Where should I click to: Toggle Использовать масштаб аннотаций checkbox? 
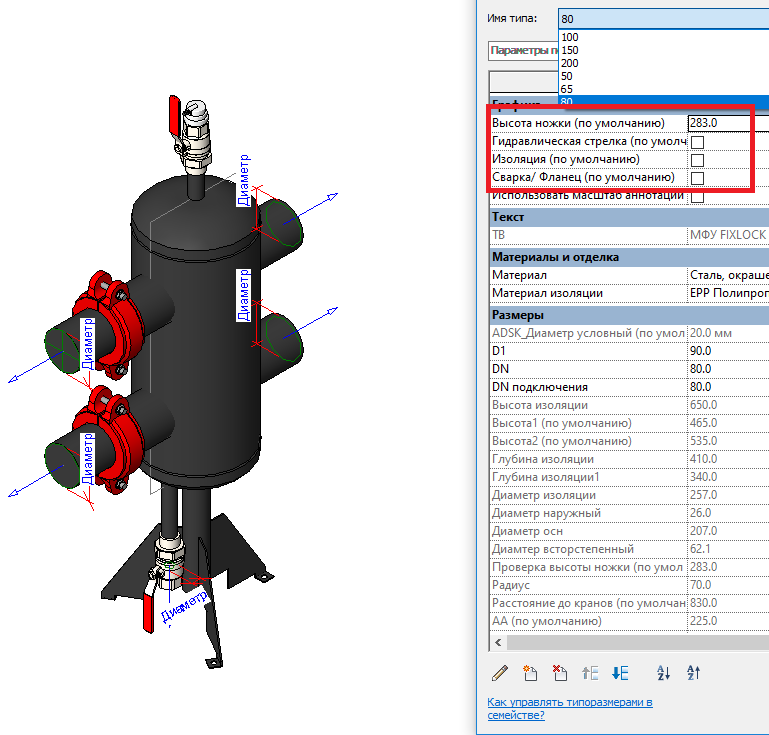pos(698,196)
